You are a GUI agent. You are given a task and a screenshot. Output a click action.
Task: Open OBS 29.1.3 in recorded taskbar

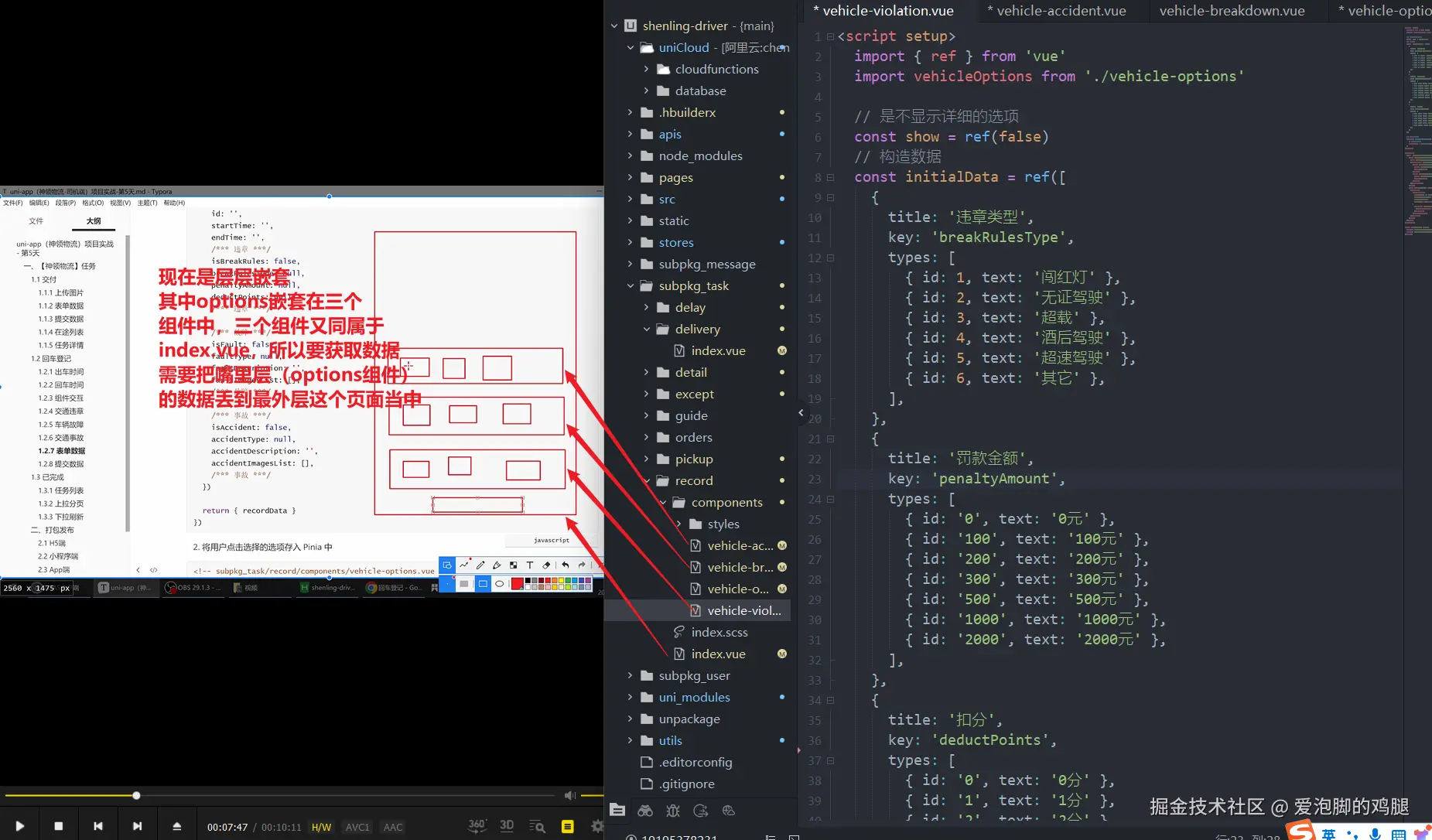click(x=193, y=588)
